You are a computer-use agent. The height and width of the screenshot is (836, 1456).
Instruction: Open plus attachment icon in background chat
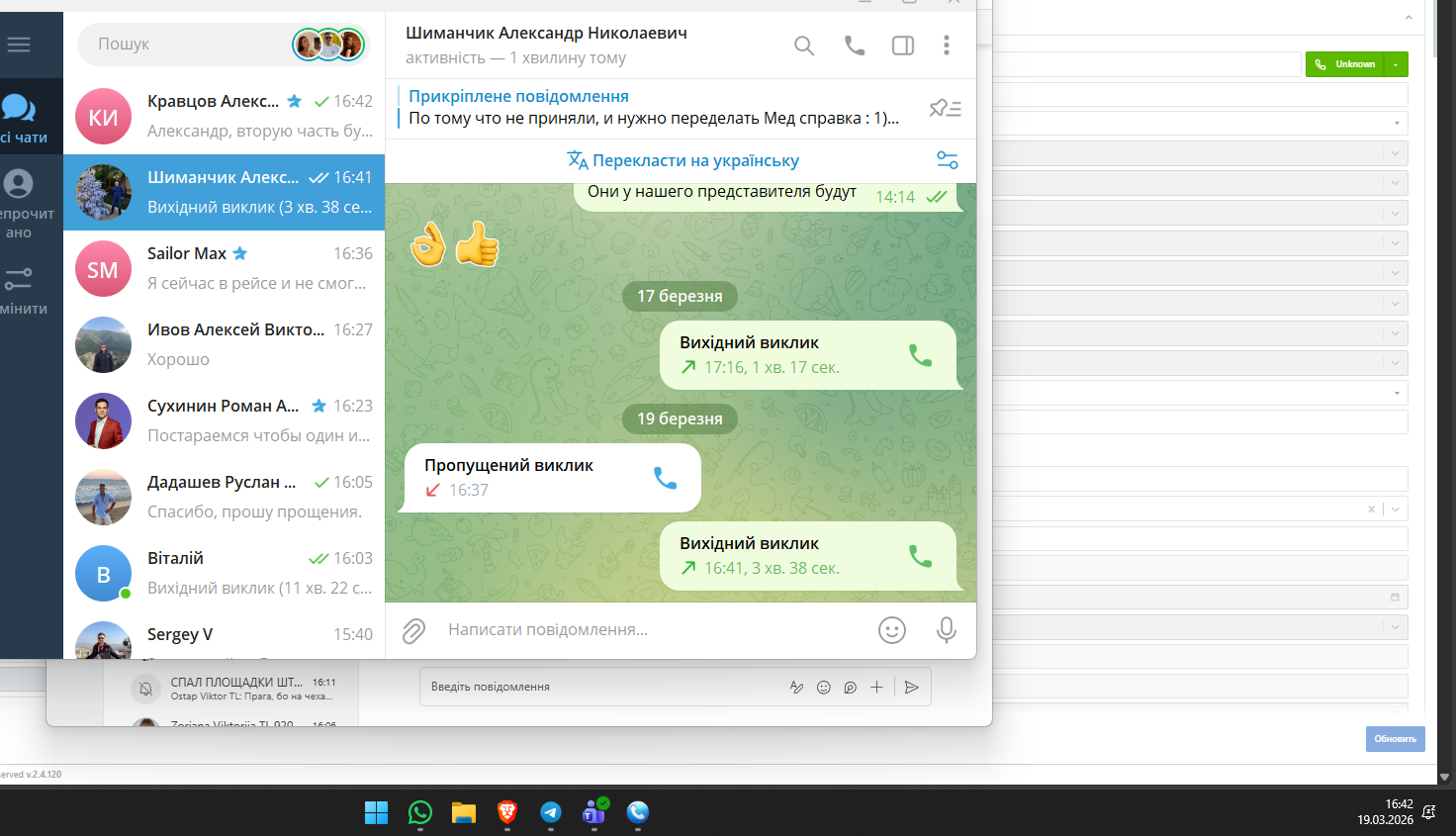876,687
